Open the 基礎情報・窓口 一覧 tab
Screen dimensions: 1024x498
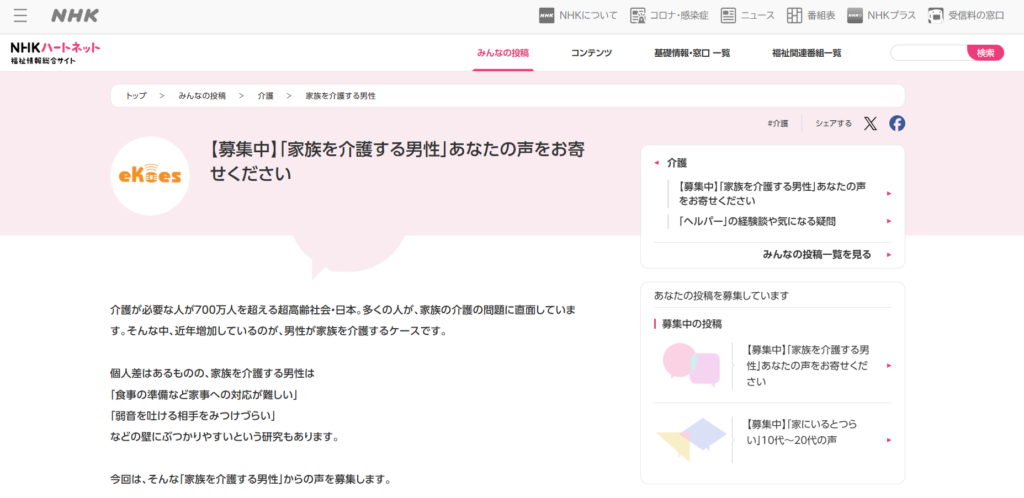point(691,53)
